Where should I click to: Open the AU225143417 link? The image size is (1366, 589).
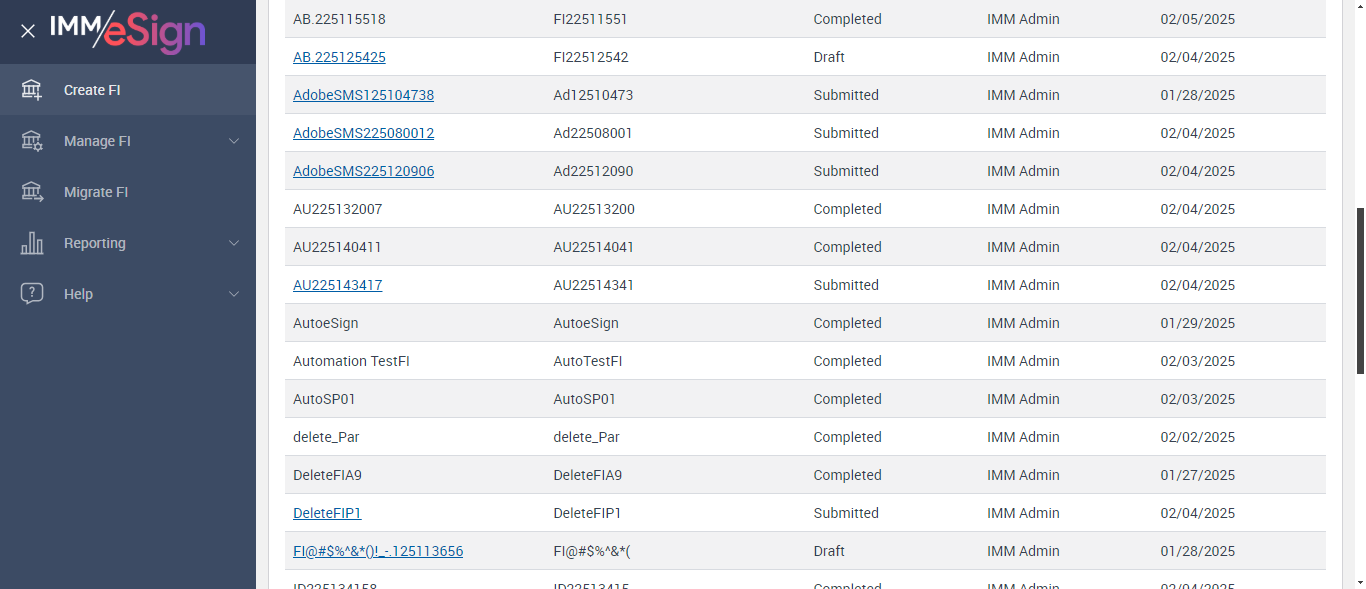(x=337, y=285)
